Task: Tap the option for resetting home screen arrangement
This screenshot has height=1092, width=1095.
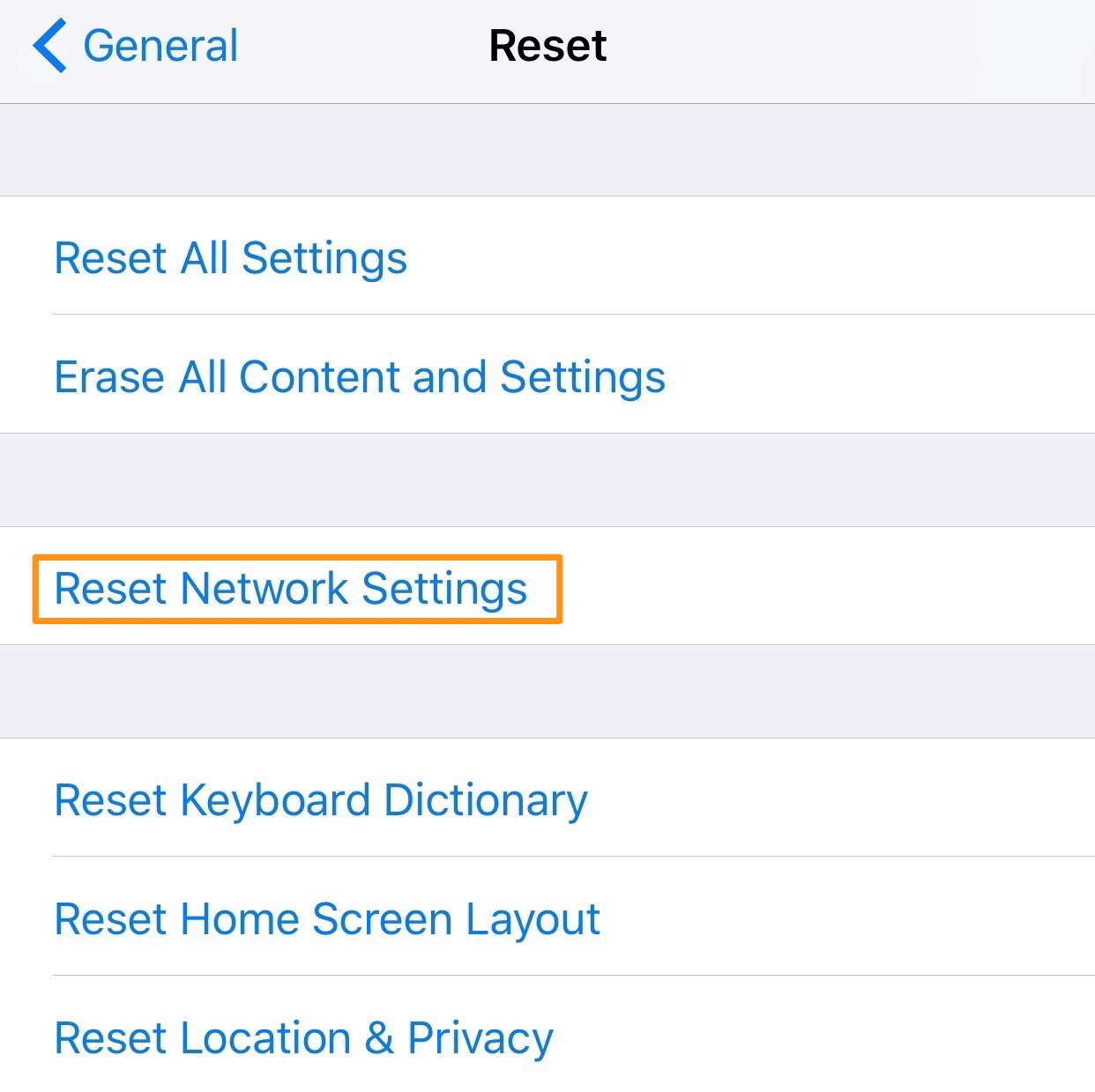Action: [327, 919]
